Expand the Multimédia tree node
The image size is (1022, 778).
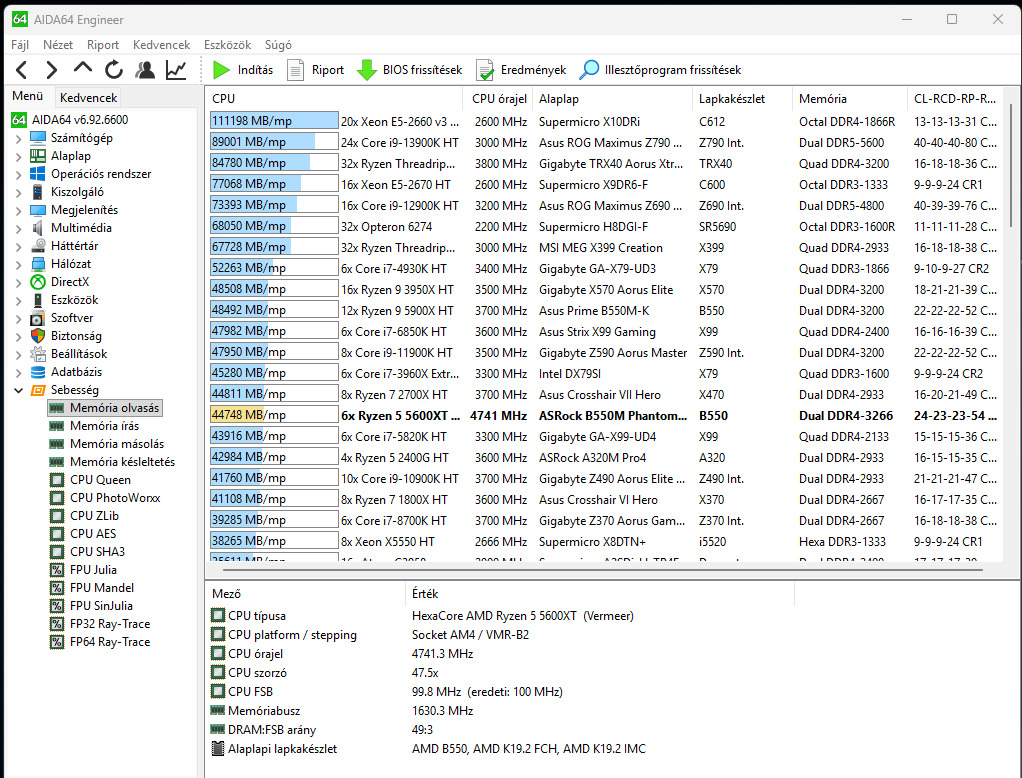tap(18, 228)
